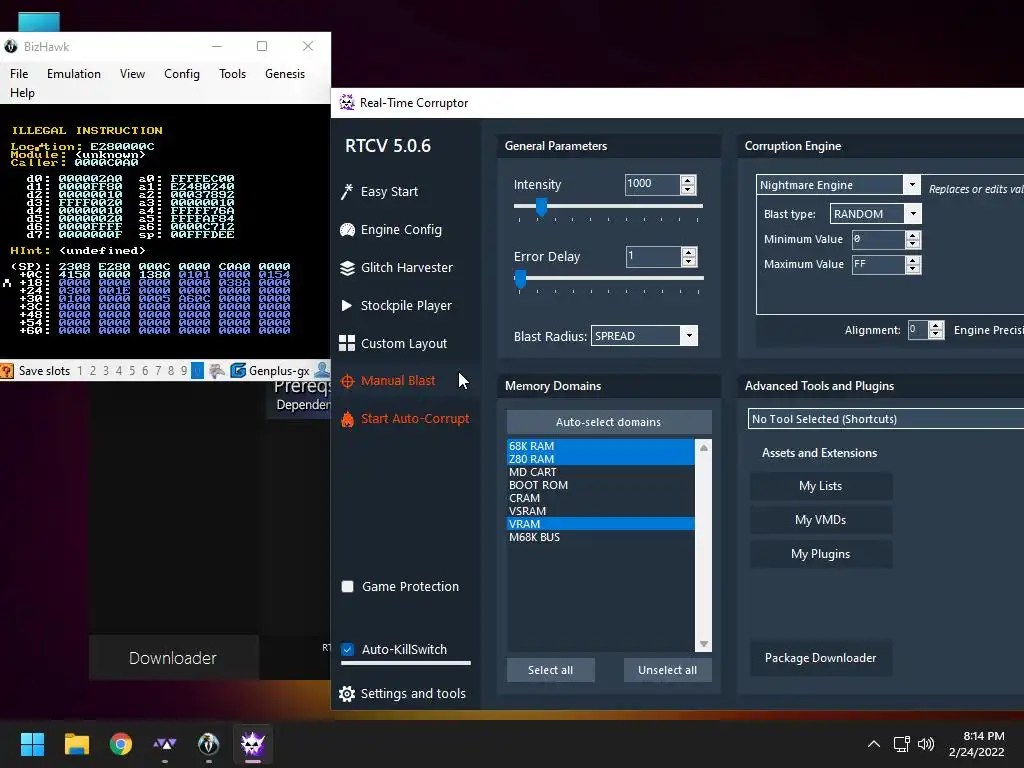Screen dimensions: 1024x768
Task: Click gray hawk icon in BizHawk status bar
Action: tap(217, 371)
